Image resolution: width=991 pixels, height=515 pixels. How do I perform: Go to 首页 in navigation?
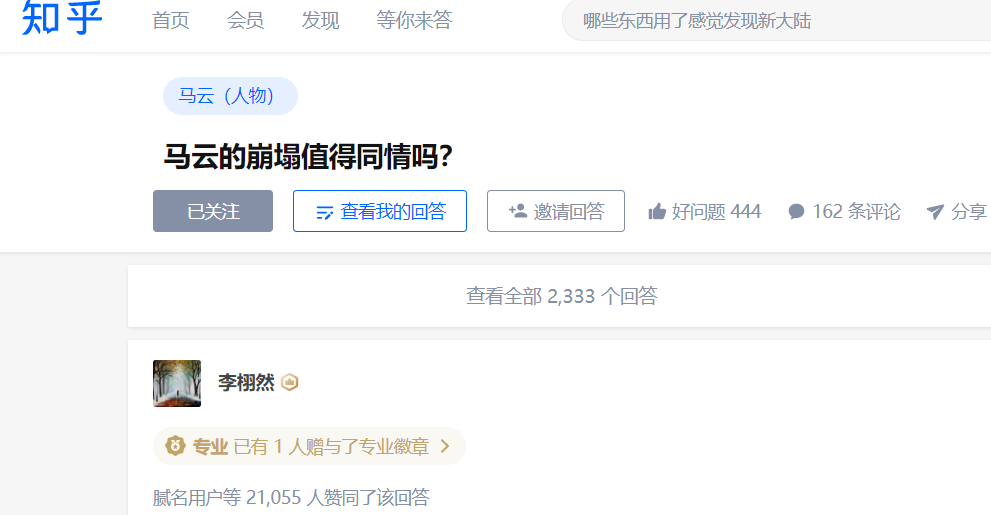pyautogui.click(x=171, y=20)
